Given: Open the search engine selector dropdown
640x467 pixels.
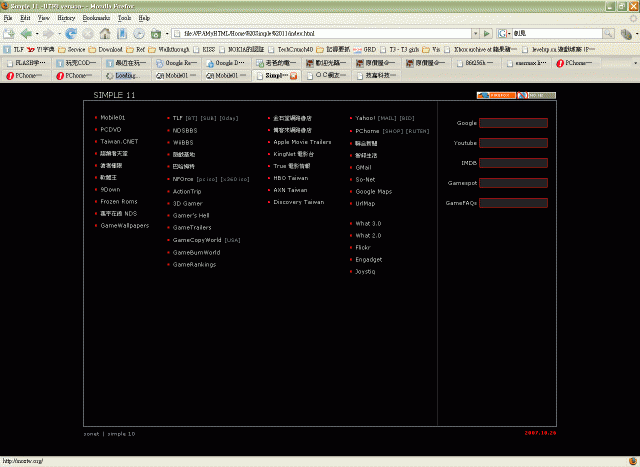Looking at the screenshot, I should click(504, 33).
